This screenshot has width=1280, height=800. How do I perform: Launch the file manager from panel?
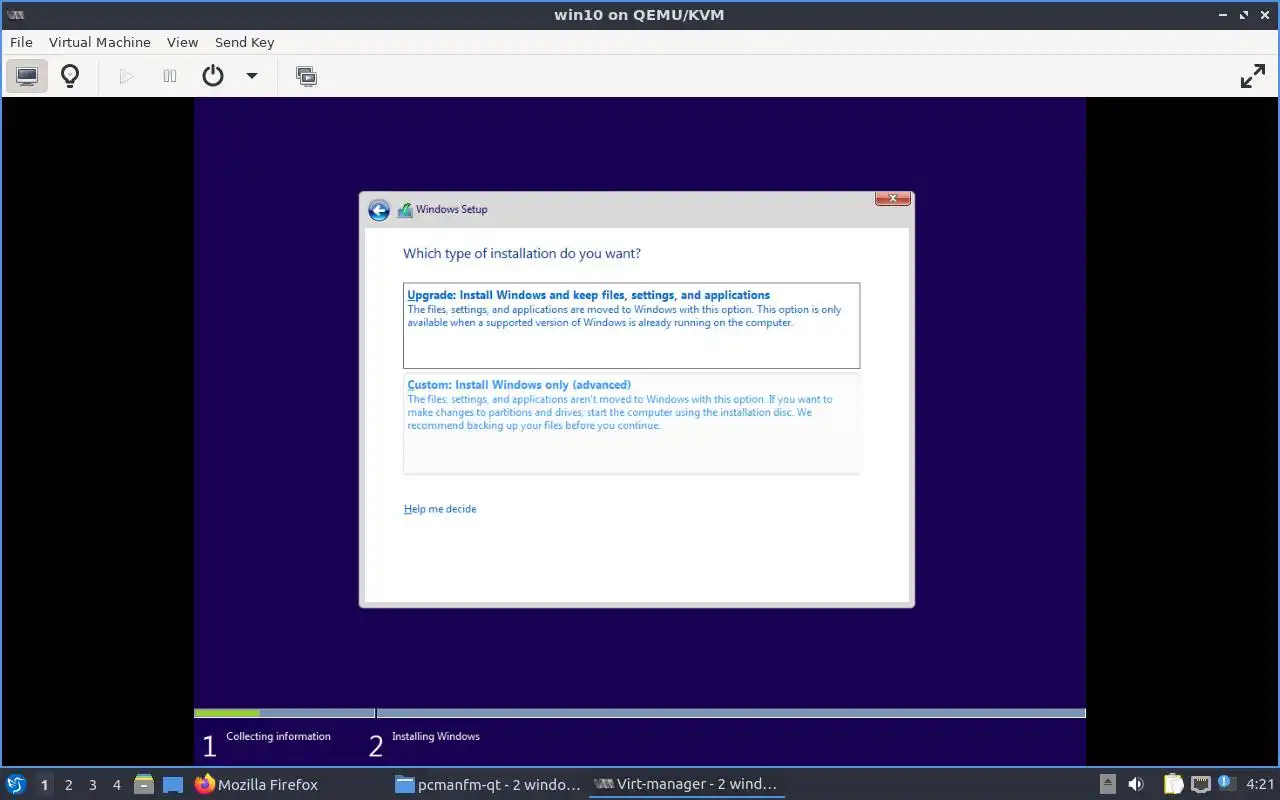[x=144, y=785]
